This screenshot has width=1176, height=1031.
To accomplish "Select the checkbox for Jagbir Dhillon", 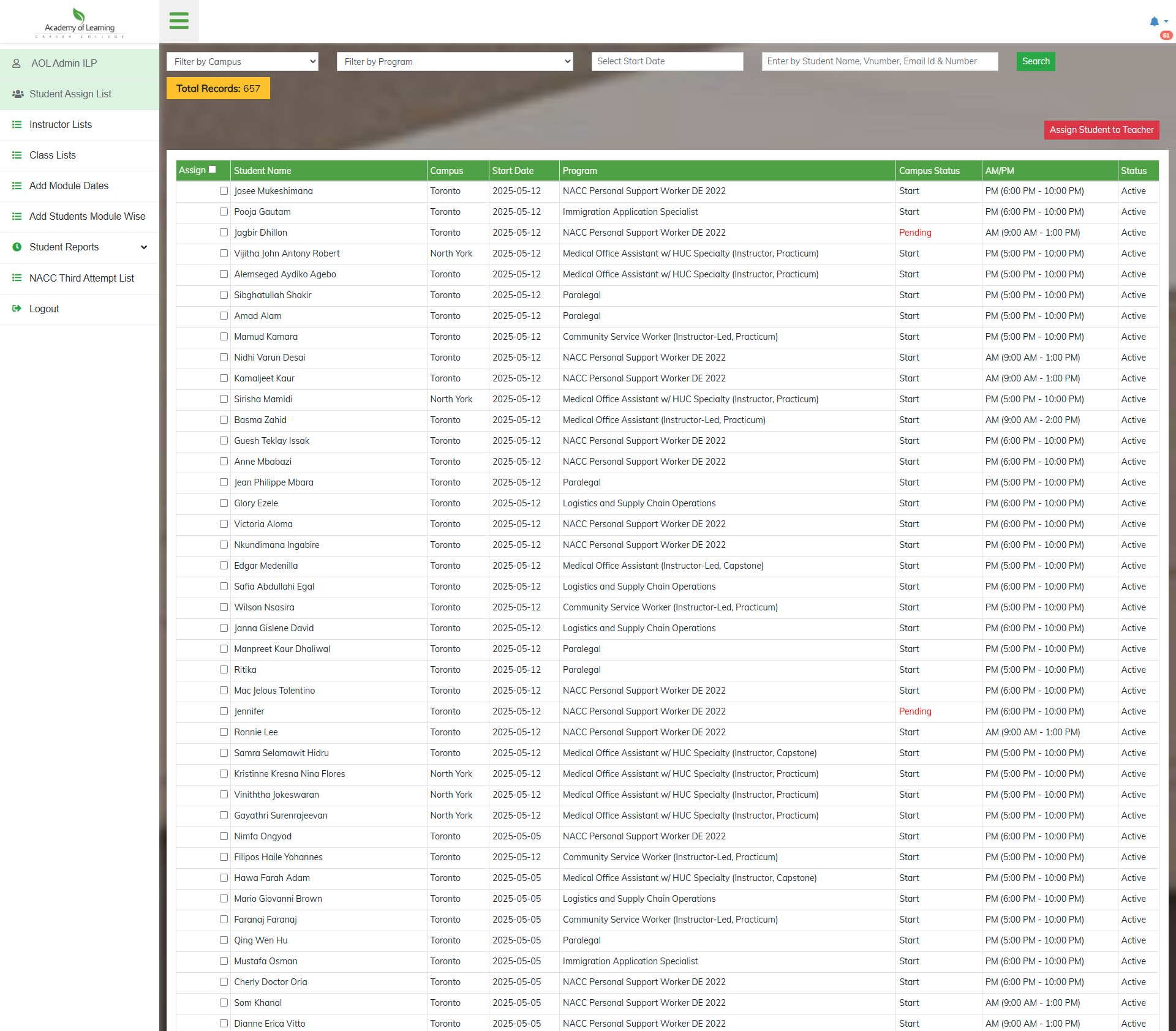I will pos(224,233).
